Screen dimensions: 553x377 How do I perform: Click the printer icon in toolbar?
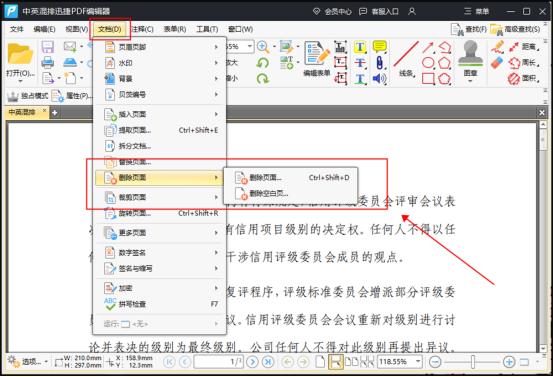48,62
